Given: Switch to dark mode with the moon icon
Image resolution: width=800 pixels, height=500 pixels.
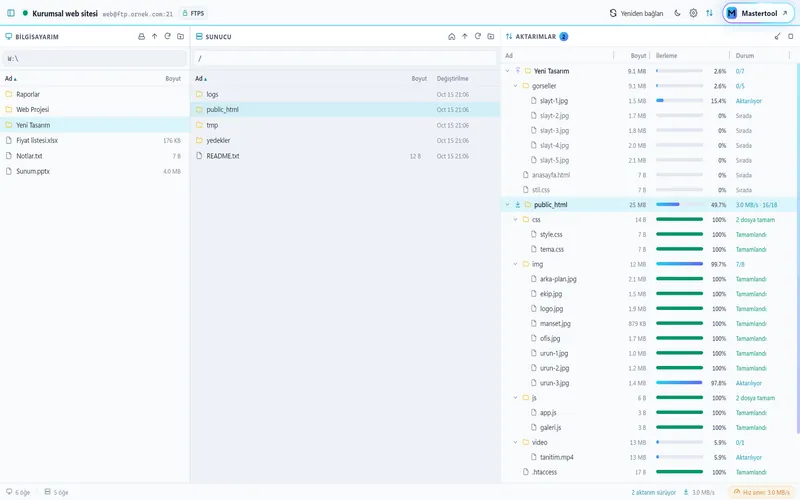Looking at the screenshot, I should [x=678, y=13].
